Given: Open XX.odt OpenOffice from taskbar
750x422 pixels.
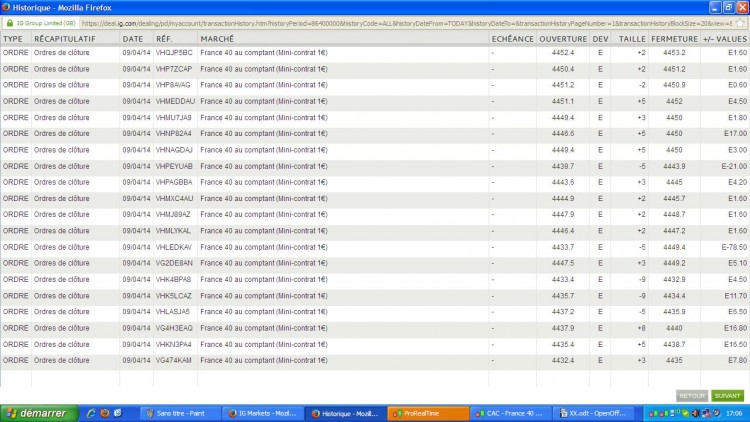Looking at the screenshot, I should click(x=593, y=413).
